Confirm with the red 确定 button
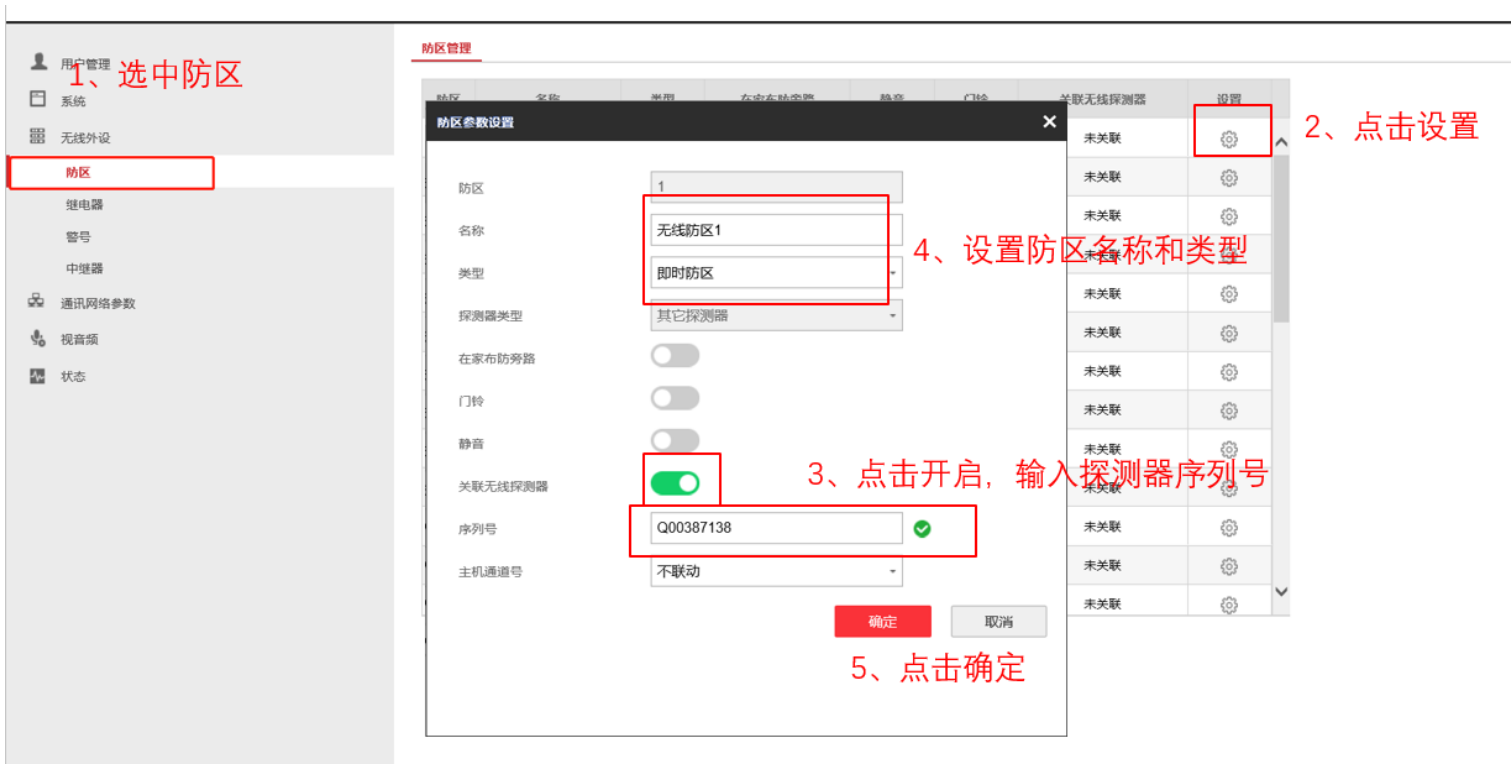This screenshot has height=771, width=1511. [x=883, y=621]
